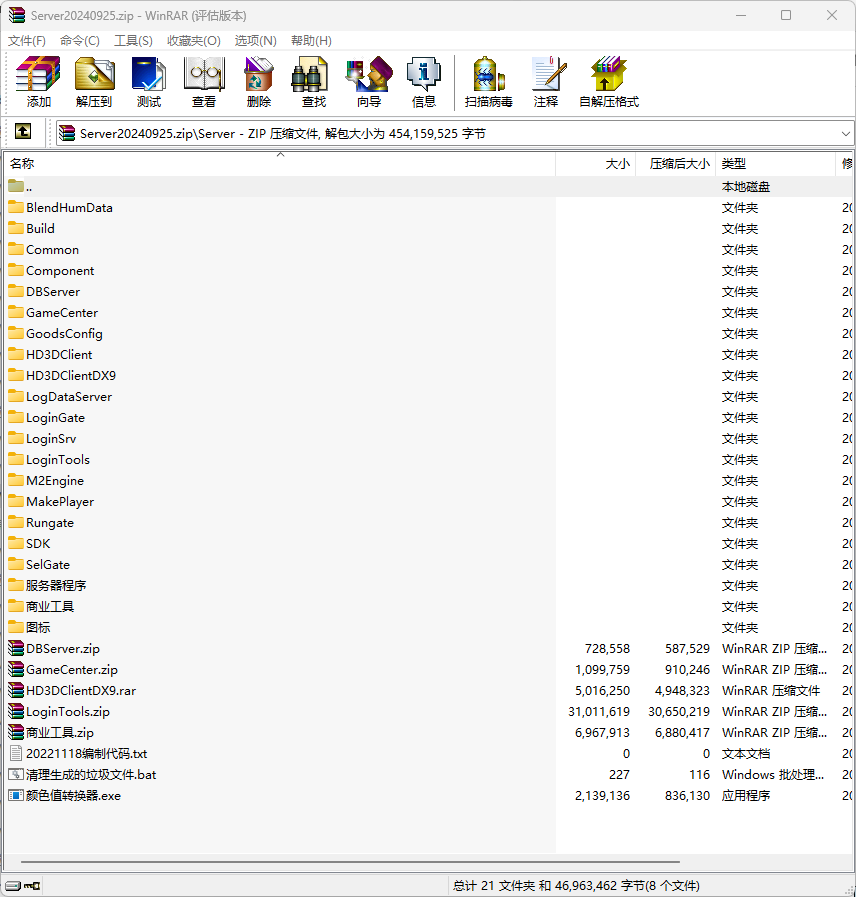Viewport: 856px width, 897px height.
Task: Select the M2Engine folder
Action: click(x=55, y=481)
